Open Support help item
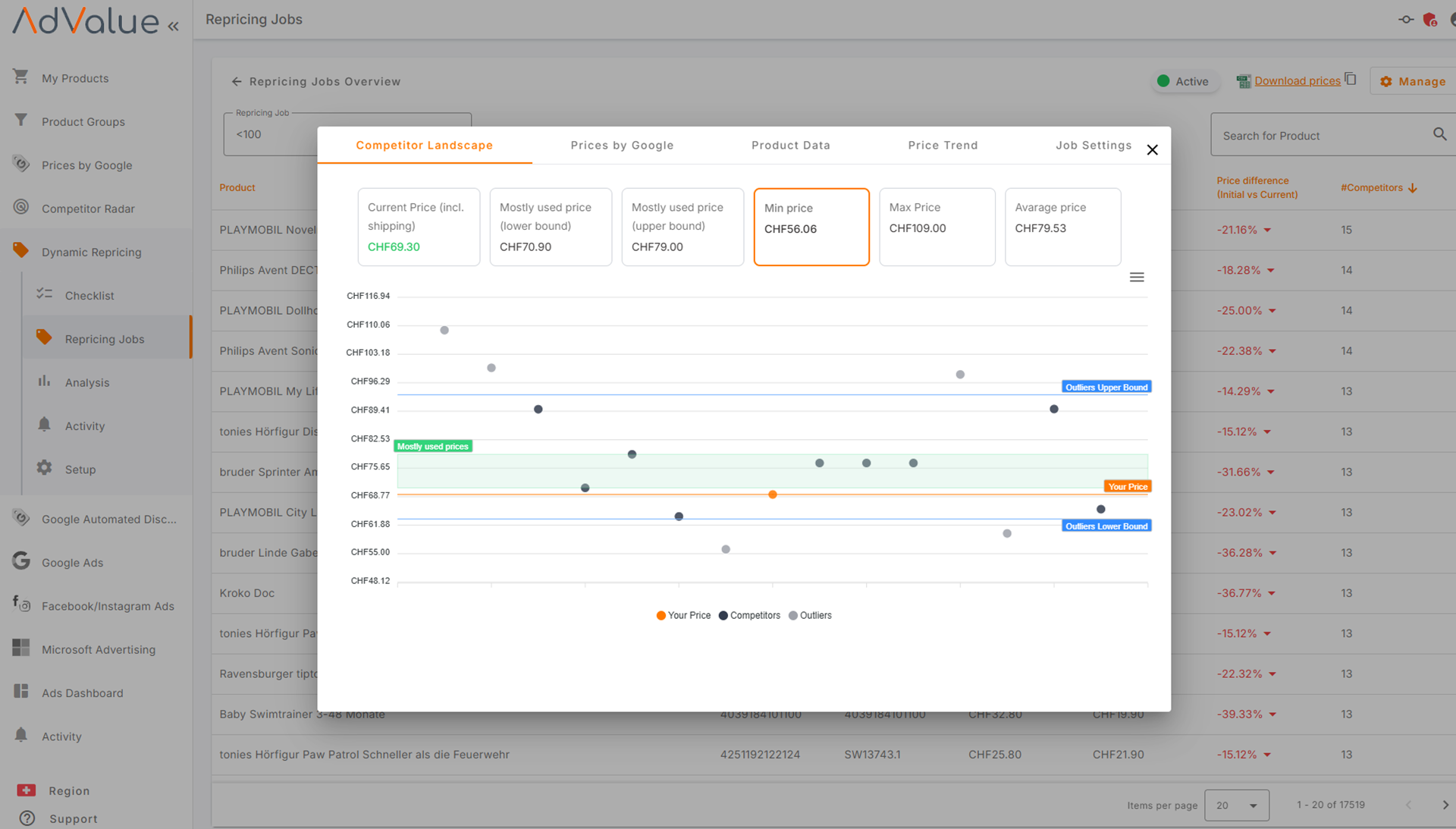 point(73,819)
